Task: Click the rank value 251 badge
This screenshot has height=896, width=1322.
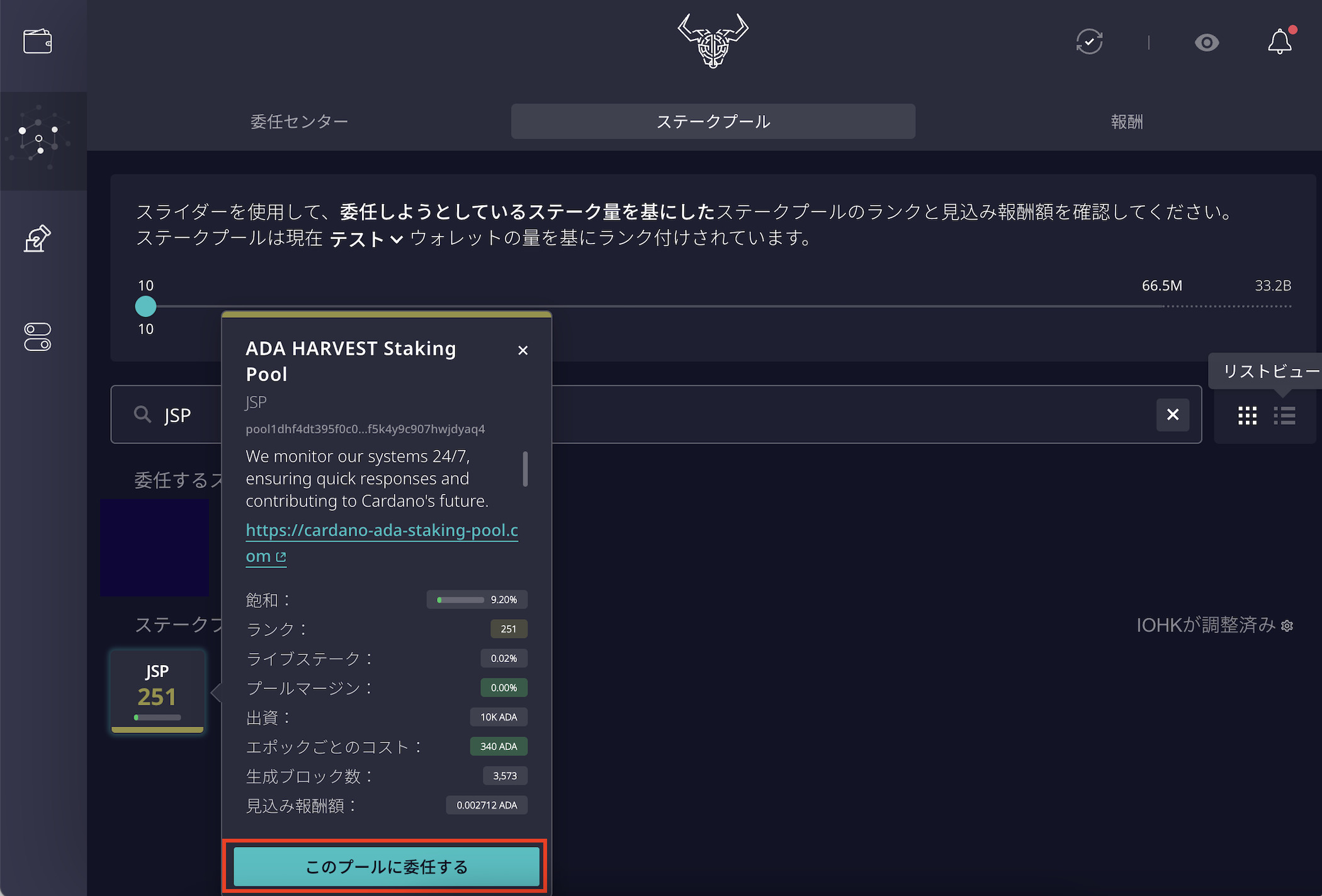Action: [509, 629]
